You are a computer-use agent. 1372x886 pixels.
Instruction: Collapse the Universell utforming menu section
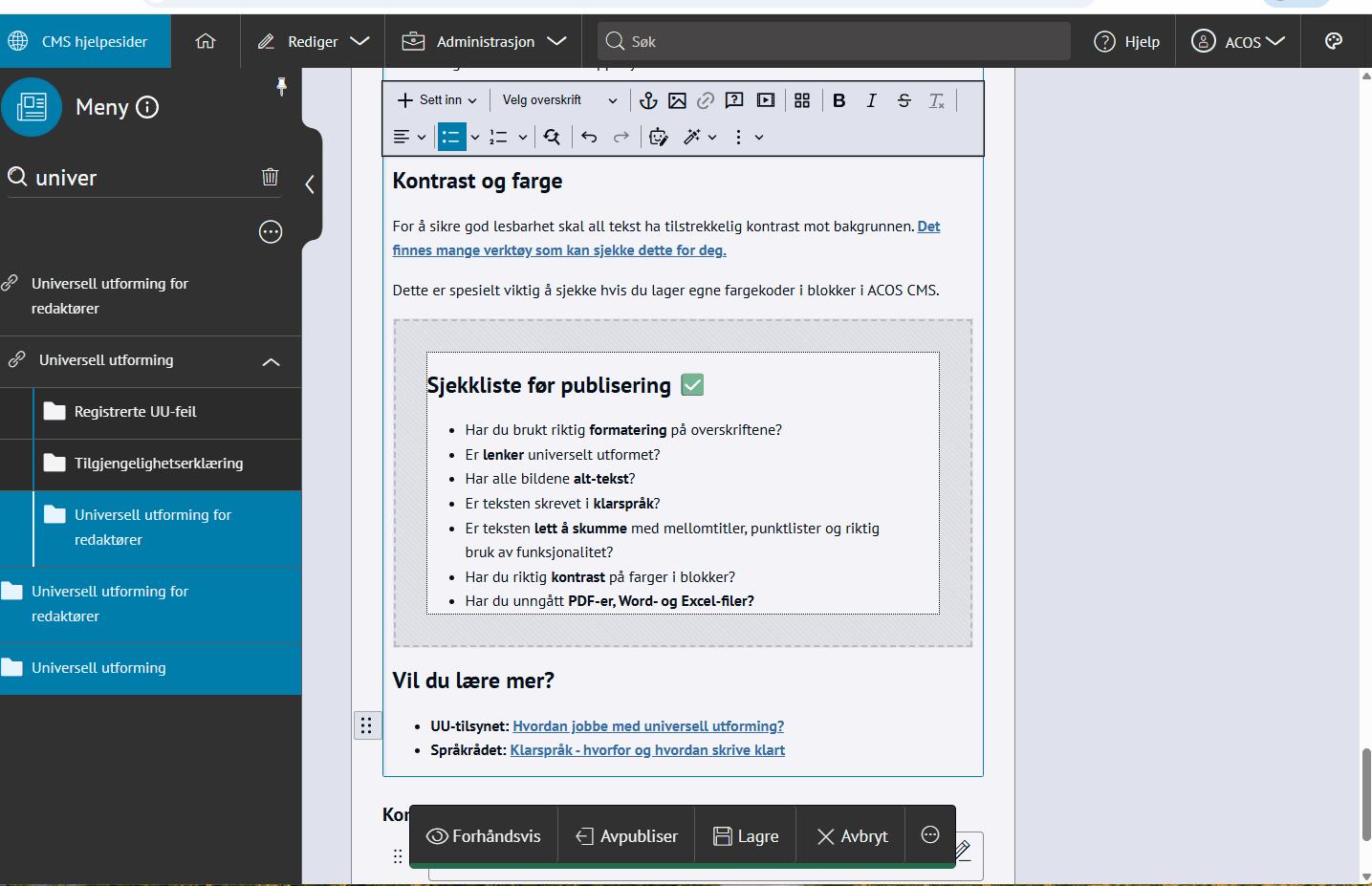(x=272, y=361)
